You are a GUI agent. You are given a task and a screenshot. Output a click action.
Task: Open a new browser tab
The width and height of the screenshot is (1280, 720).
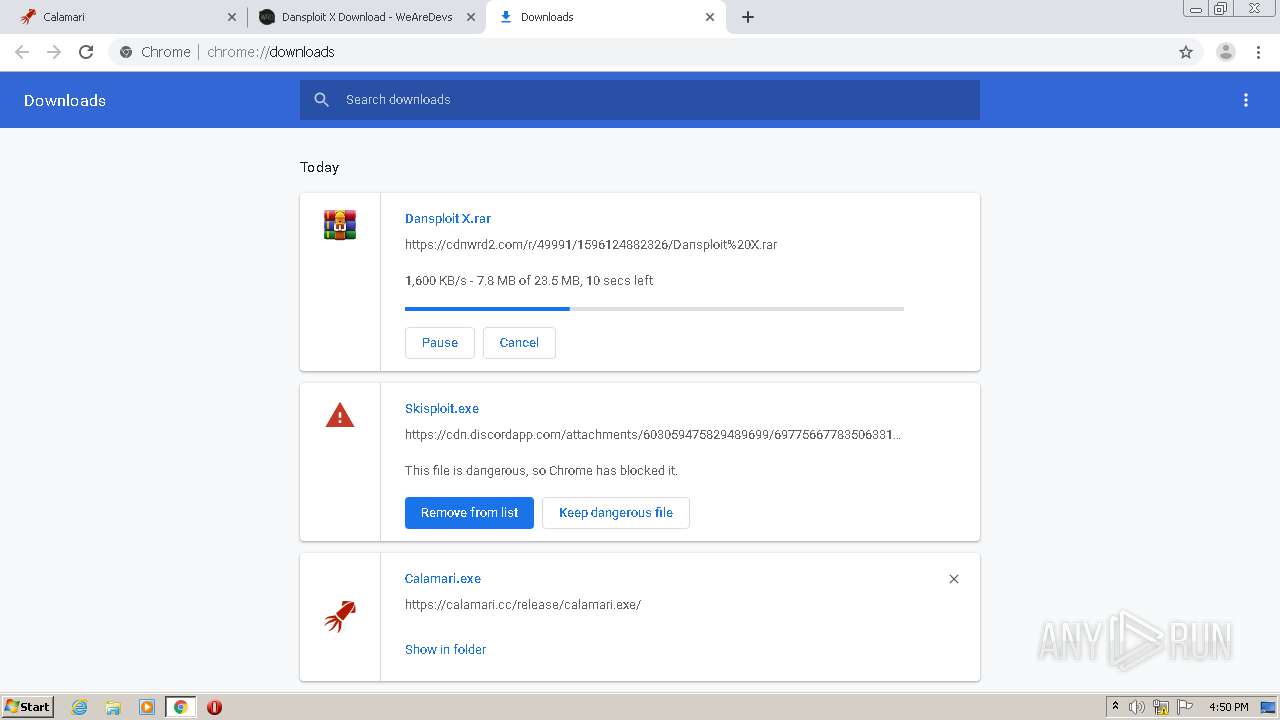point(748,17)
